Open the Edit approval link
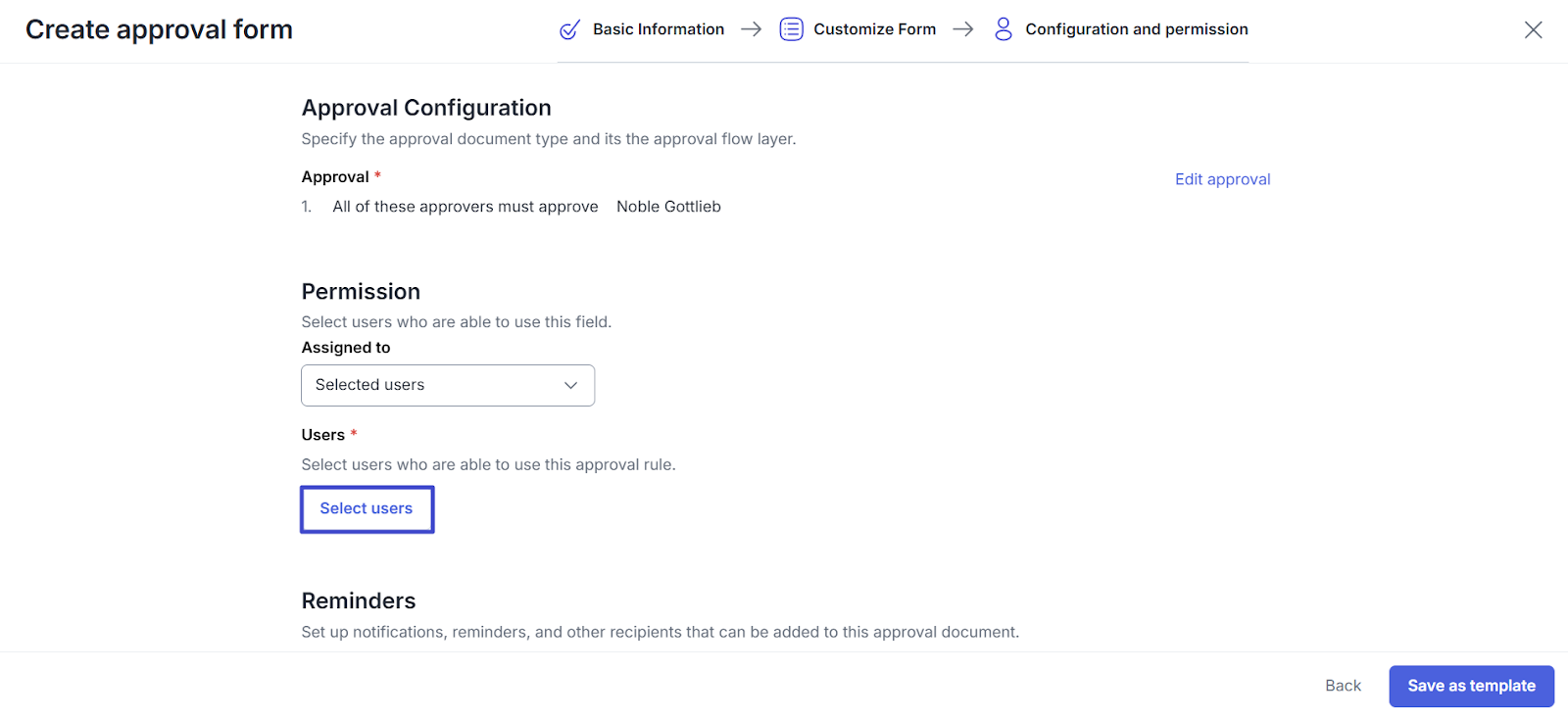The width and height of the screenshot is (1568, 719). (x=1222, y=179)
